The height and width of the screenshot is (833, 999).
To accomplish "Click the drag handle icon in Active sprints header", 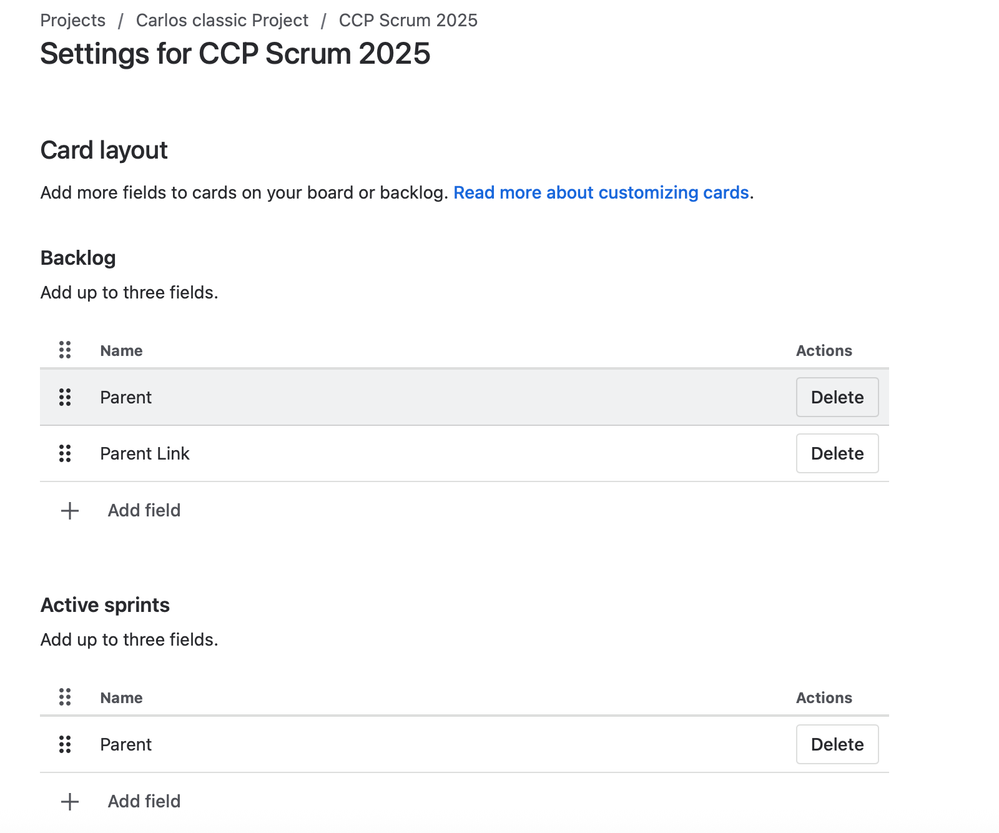I will (x=65, y=697).
